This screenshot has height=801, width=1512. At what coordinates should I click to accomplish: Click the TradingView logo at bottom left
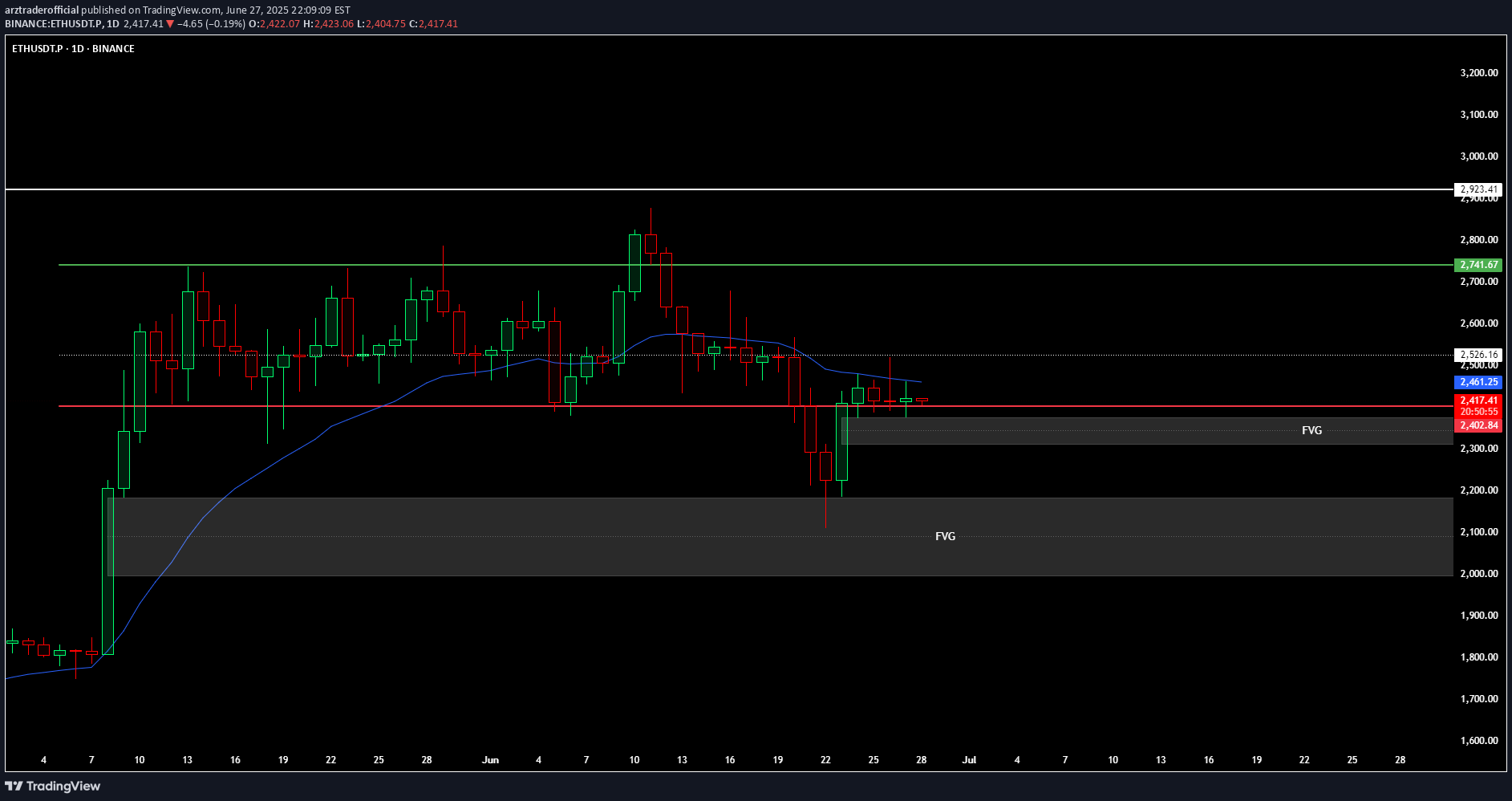point(53,787)
